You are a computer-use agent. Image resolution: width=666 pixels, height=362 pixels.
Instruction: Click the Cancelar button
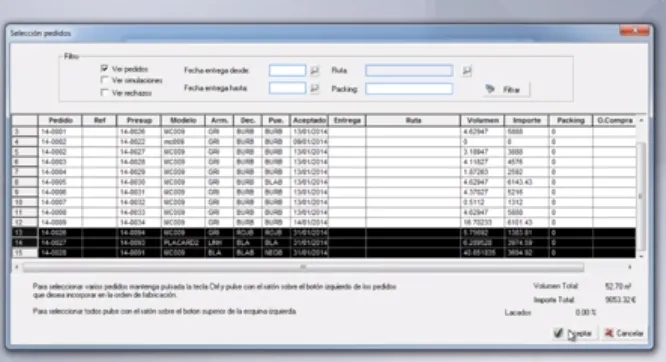pos(624,333)
